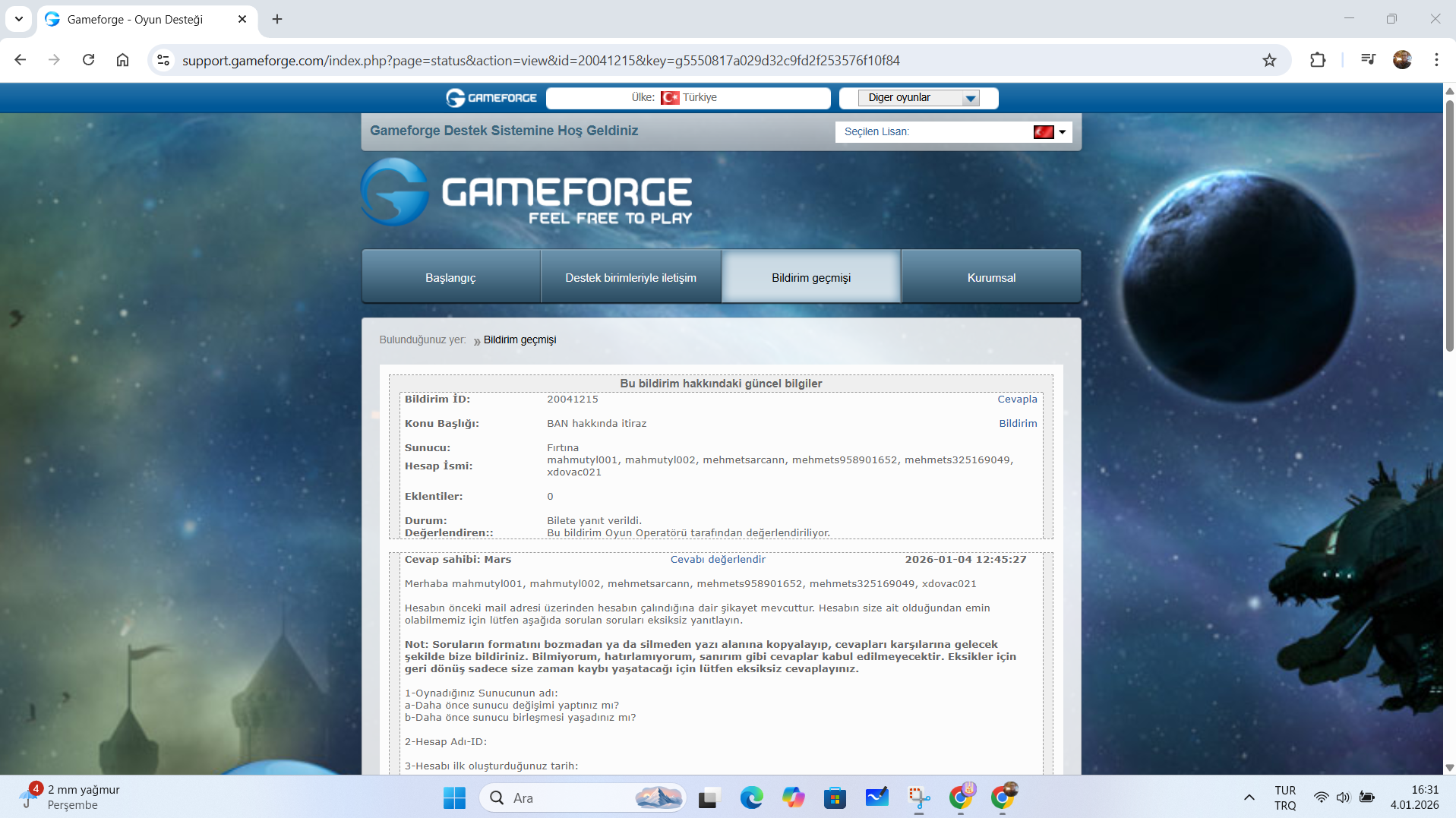Select the Bildirim geçmişi tab
Screen dimensions: 1456x818
pos(811,277)
